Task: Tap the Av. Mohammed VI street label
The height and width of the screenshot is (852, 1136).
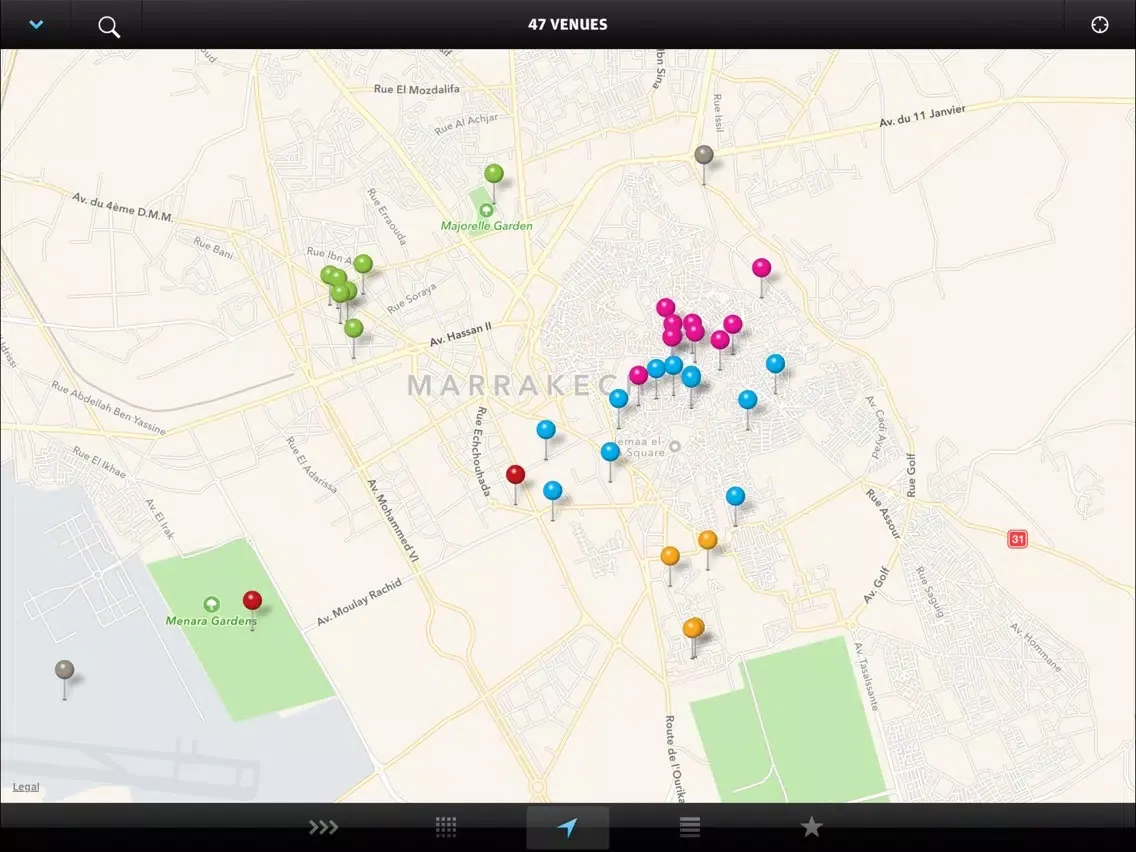Action: tap(393, 521)
